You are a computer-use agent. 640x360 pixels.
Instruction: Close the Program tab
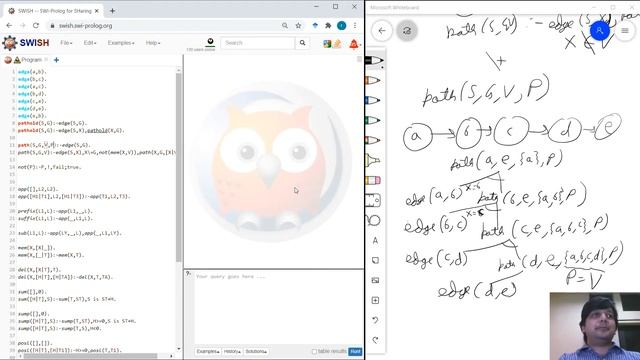tap(46, 60)
